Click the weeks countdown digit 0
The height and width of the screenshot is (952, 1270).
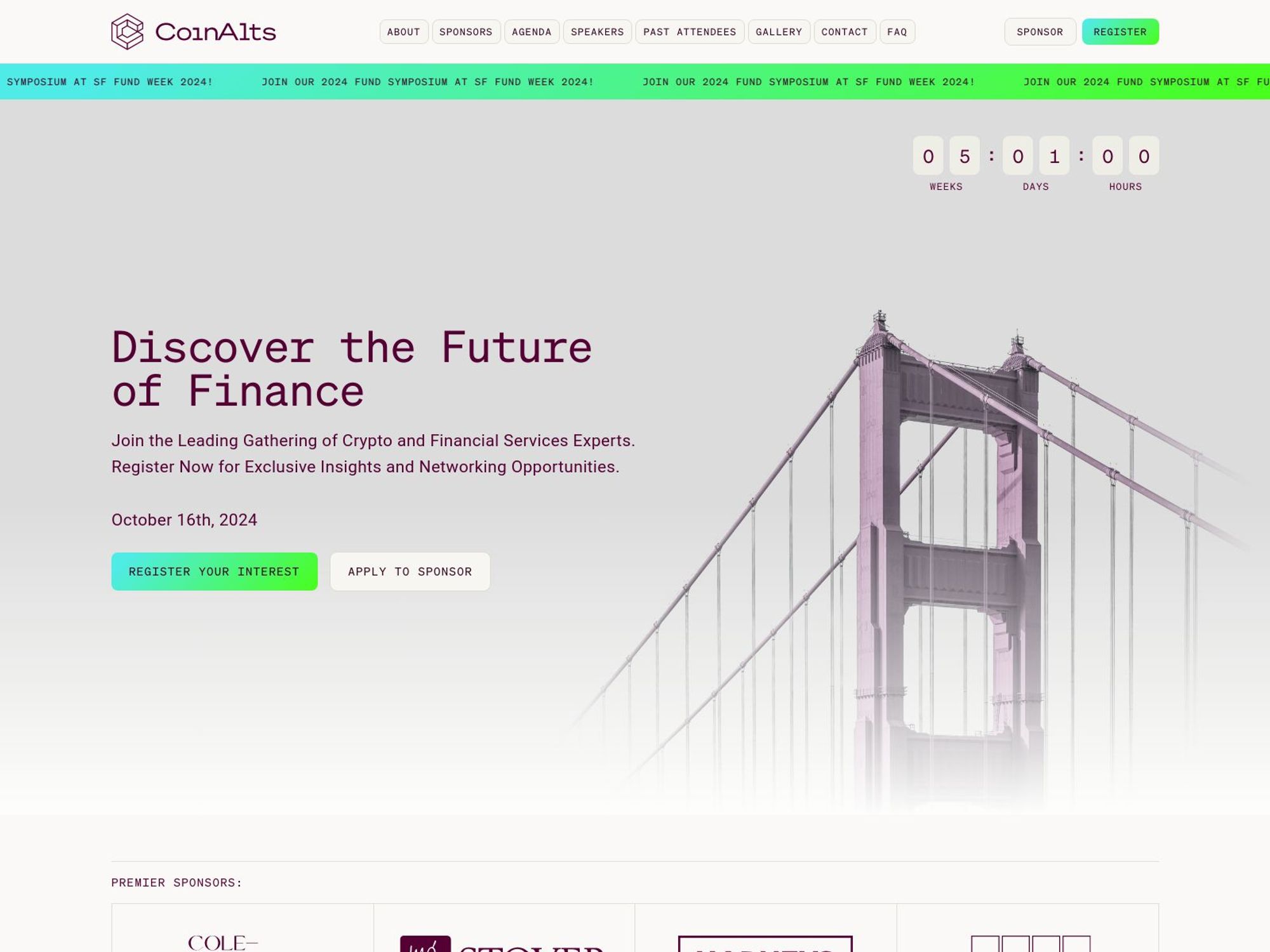tap(928, 155)
